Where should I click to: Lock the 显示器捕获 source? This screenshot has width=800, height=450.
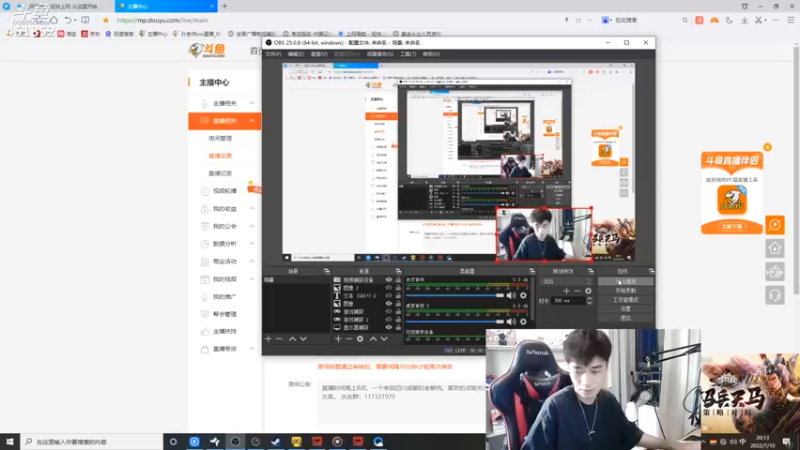pos(398,327)
